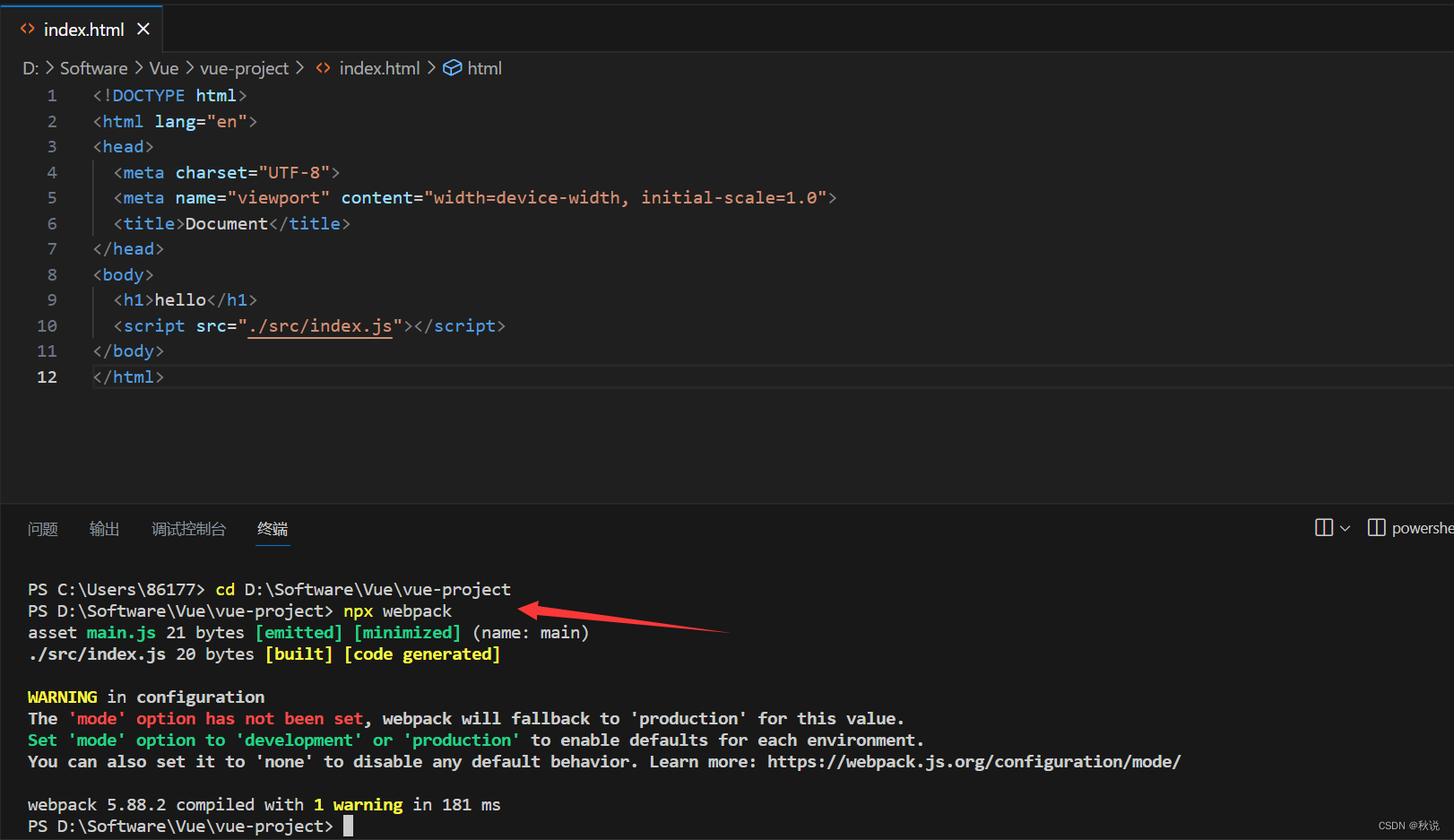Click the opening <body> tag

pyautogui.click(x=124, y=275)
